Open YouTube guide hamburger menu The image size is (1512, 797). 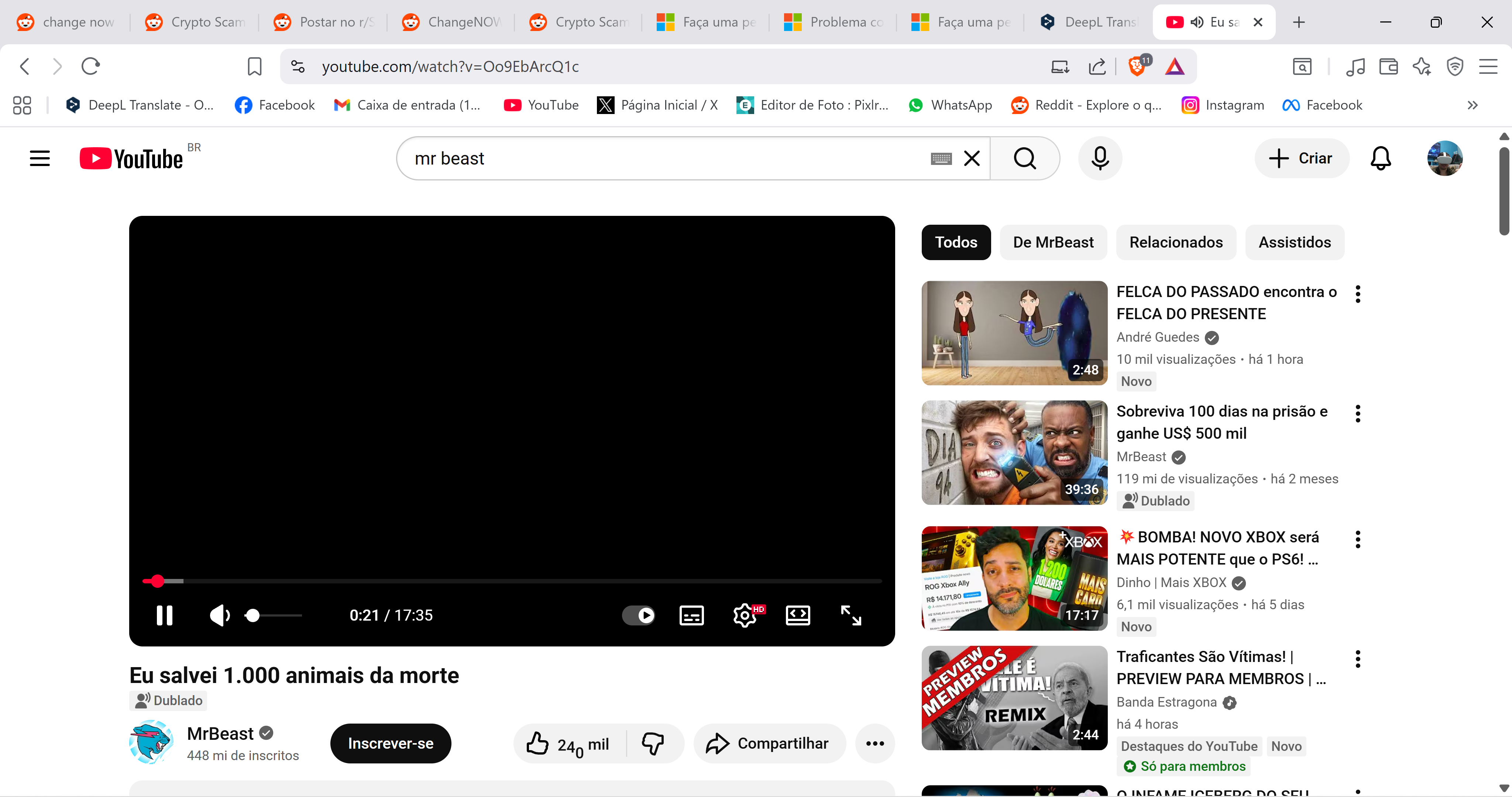click(40, 158)
